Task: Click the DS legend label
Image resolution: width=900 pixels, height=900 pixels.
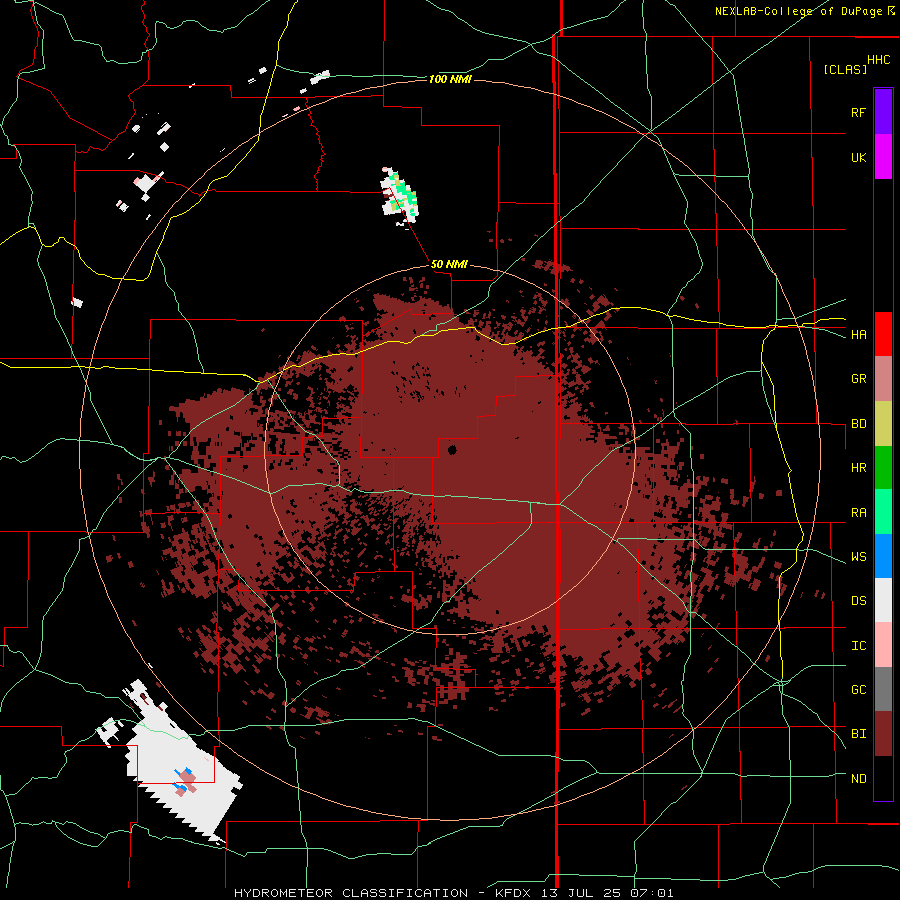Action: point(858,601)
